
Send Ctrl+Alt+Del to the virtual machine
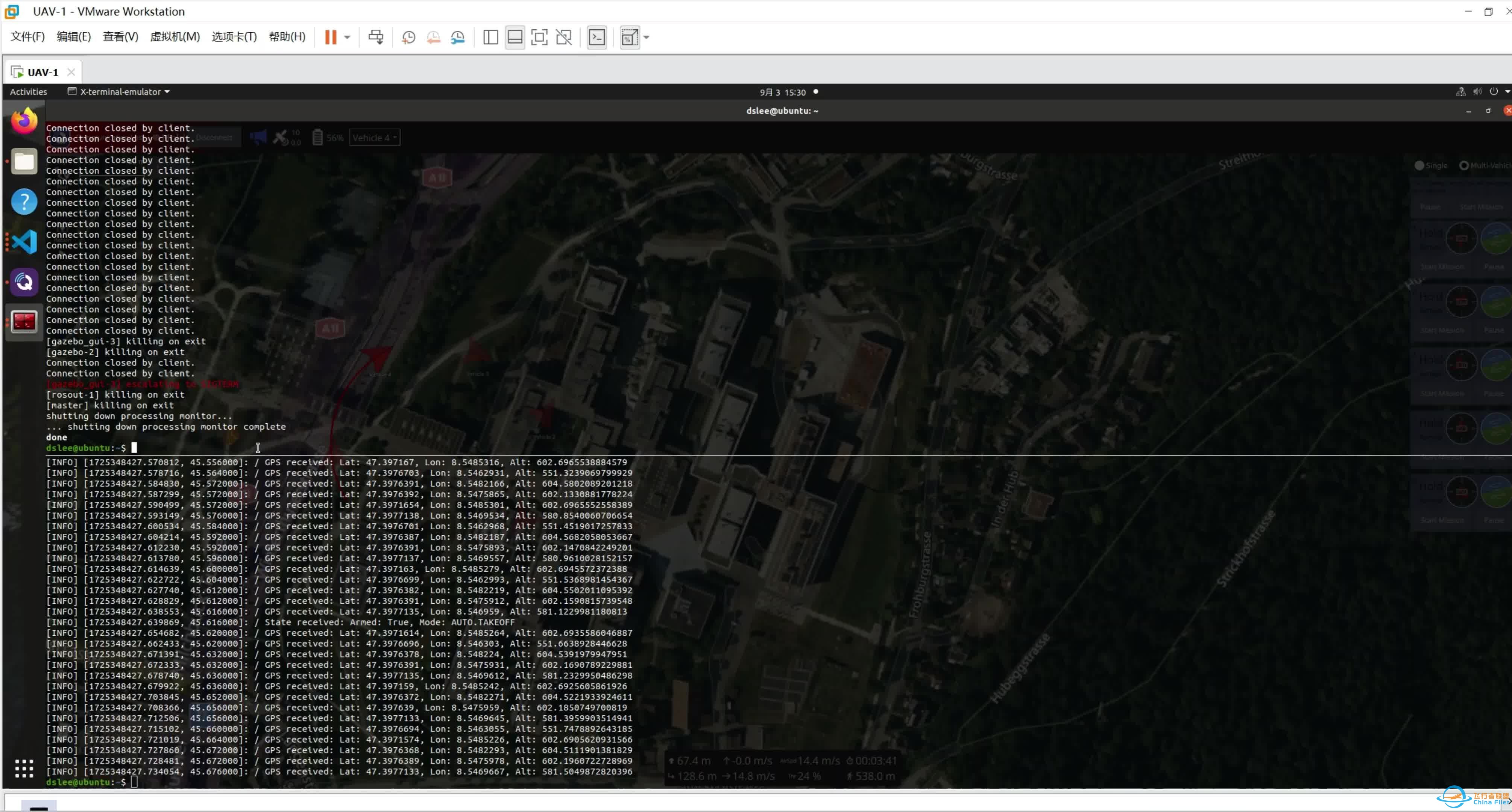tap(376, 37)
